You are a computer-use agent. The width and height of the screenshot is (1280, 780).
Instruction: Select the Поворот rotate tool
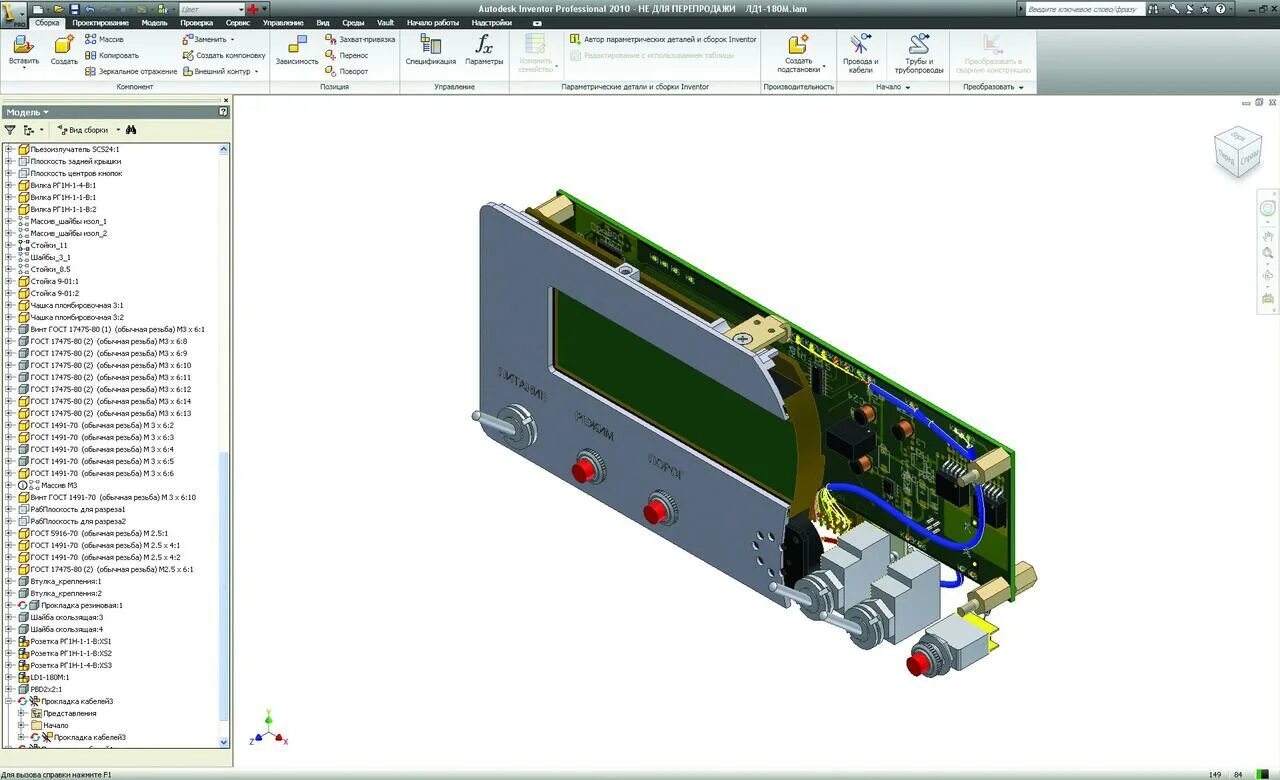346,71
